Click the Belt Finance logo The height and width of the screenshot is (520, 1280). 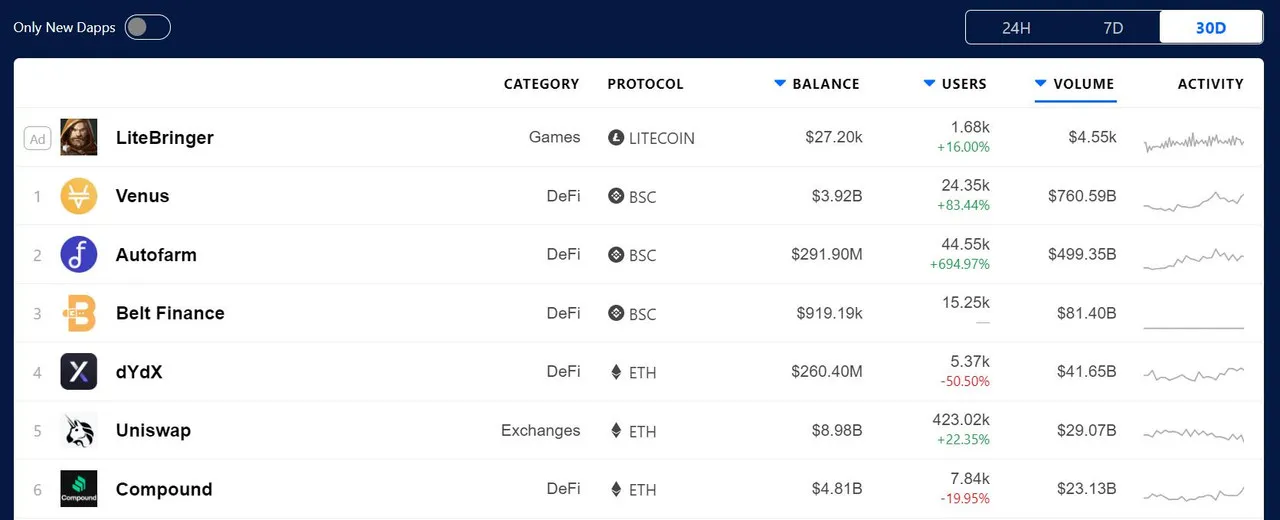79,313
